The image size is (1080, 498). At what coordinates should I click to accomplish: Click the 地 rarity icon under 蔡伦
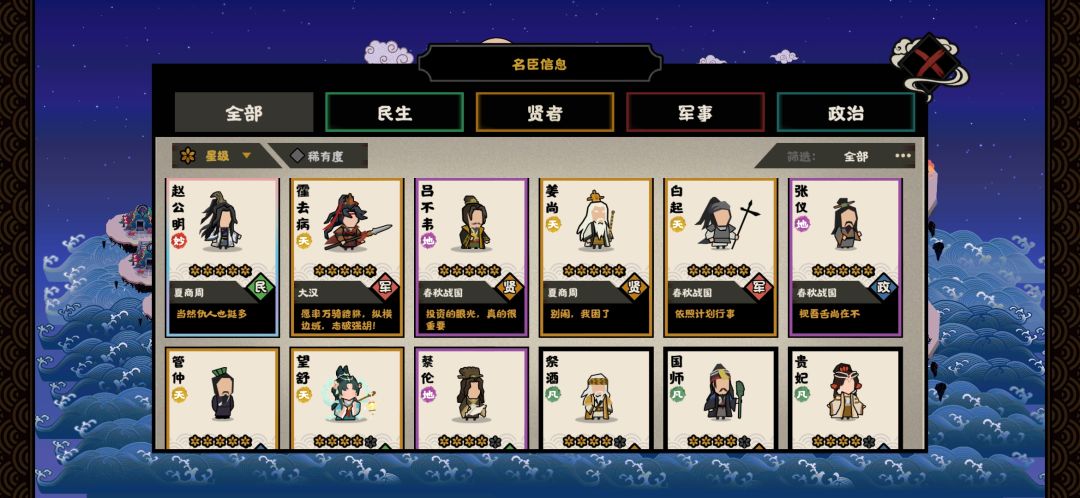[x=428, y=395]
